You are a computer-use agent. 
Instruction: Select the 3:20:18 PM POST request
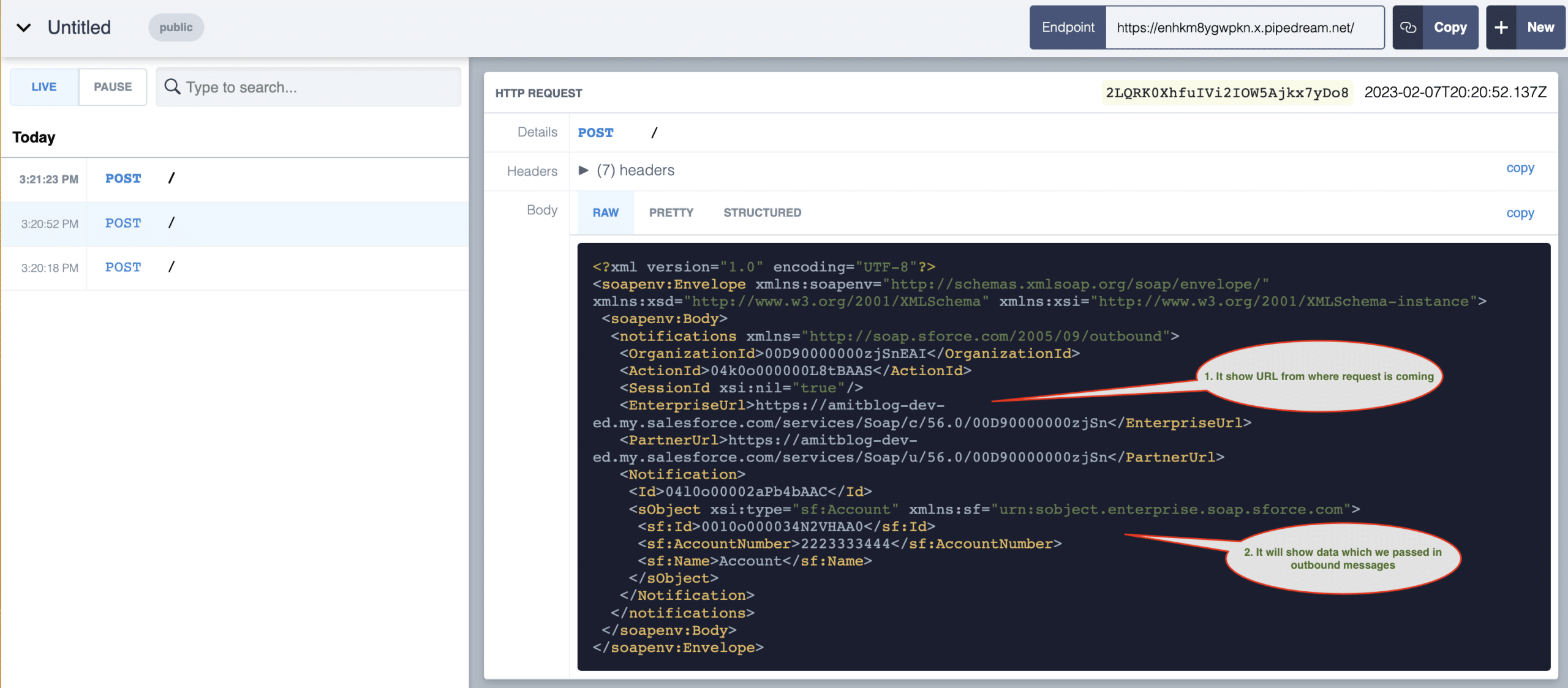click(235, 267)
